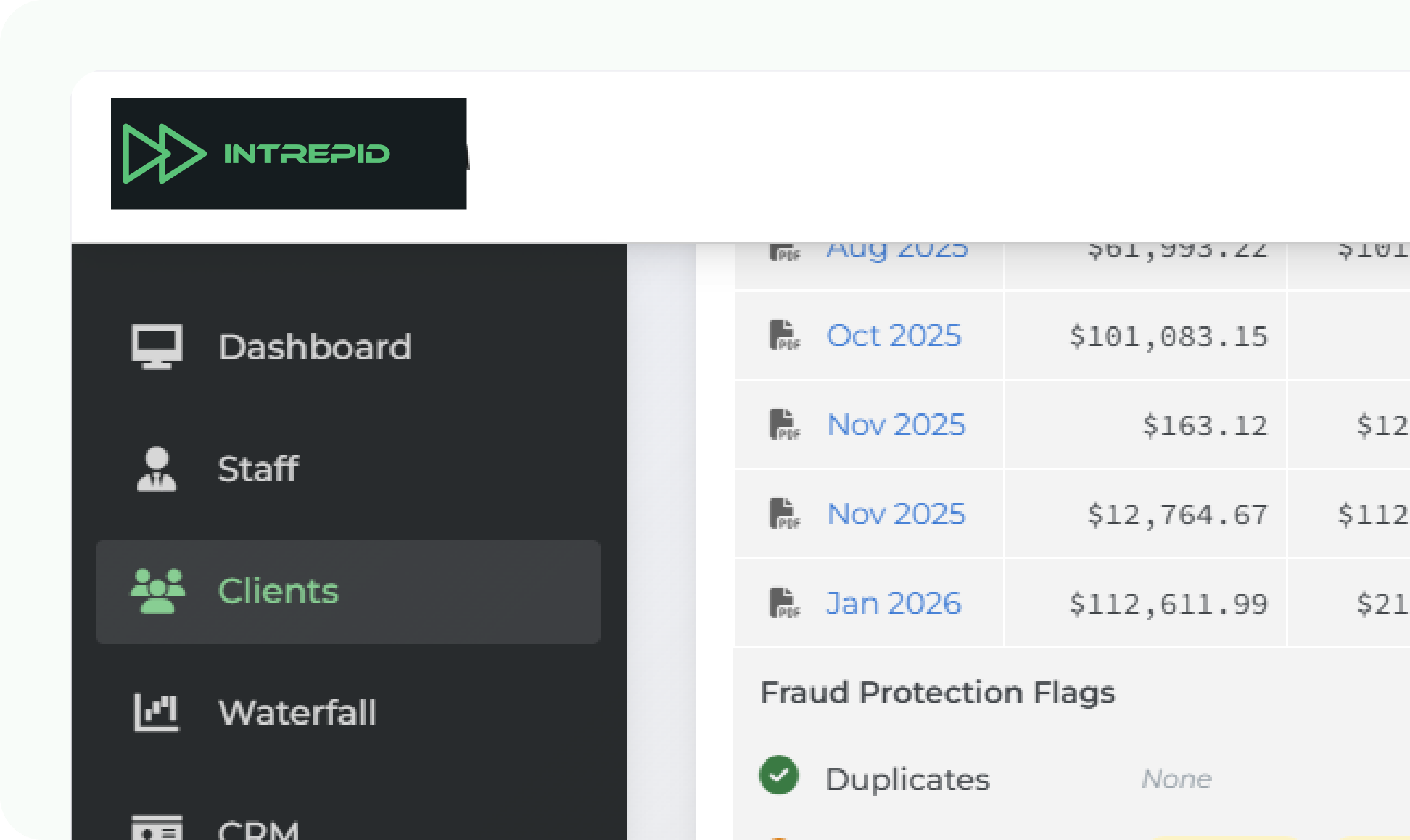This screenshot has width=1410, height=840.
Task: Open the Staff section from sidebar
Action: click(x=259, y=469)
